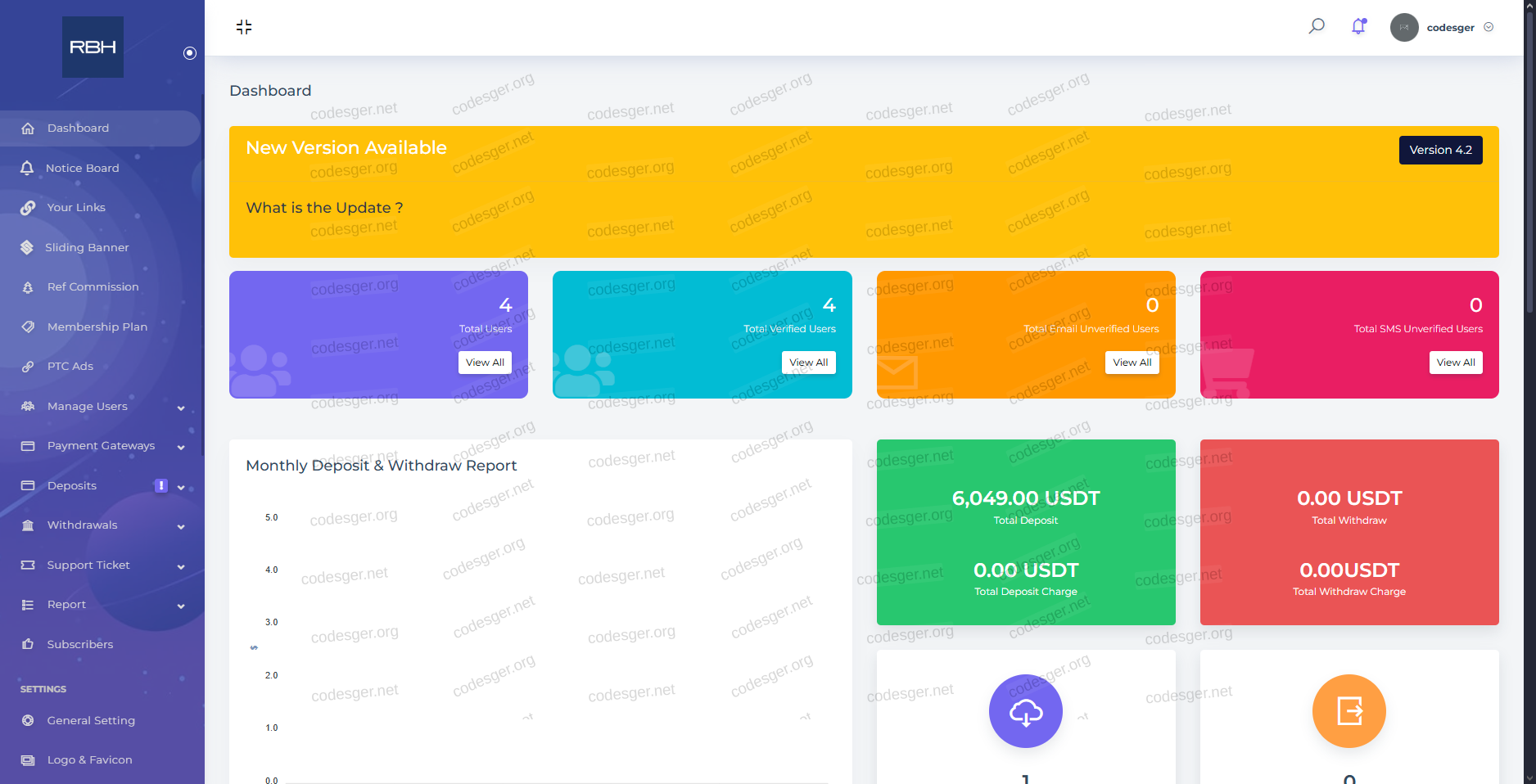Go to Membership Plan in sidebar
The image size is (1536, 784).
click(x=97, y=327)
